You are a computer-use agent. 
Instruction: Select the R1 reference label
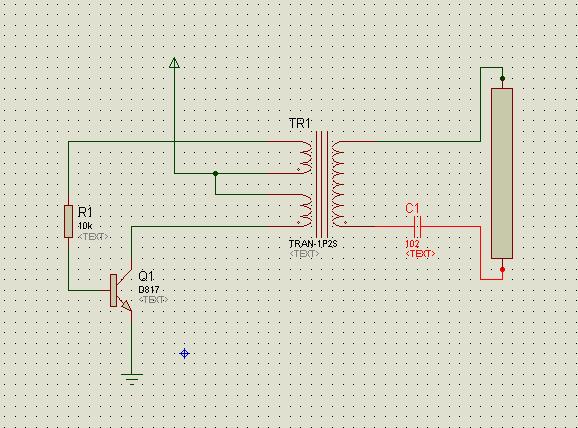85,212
